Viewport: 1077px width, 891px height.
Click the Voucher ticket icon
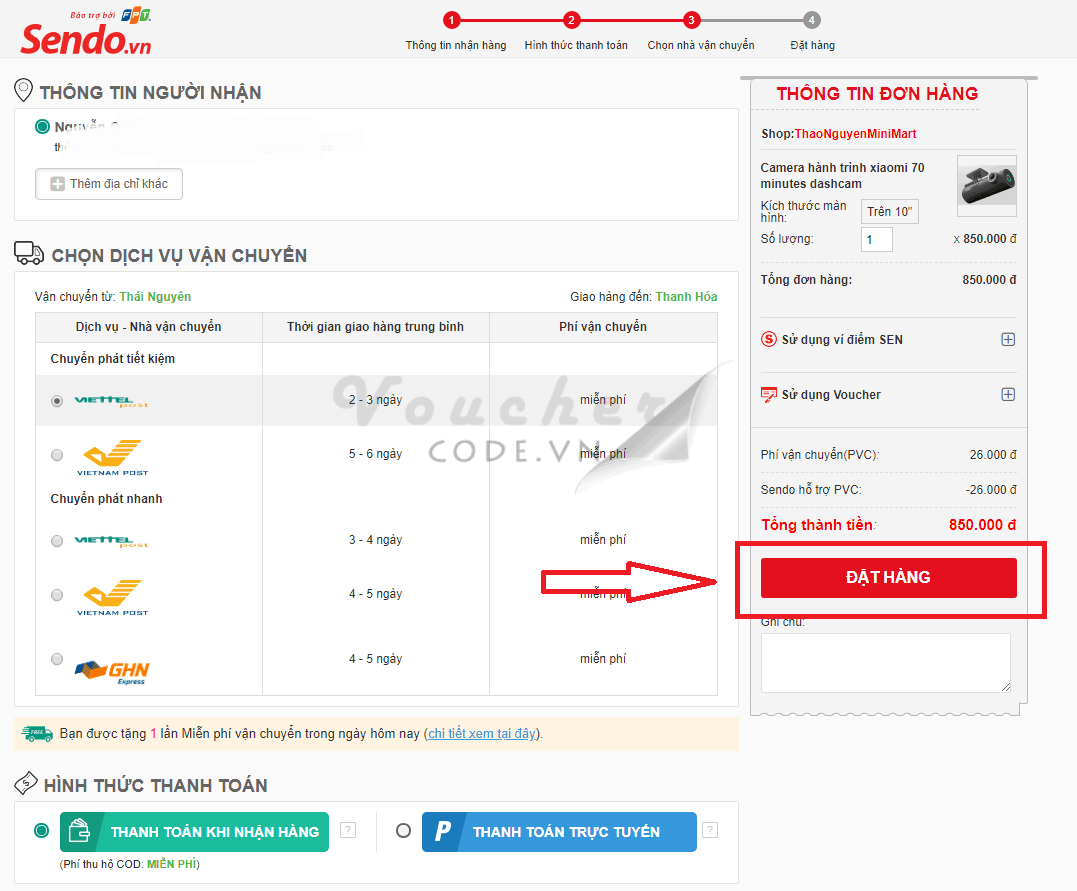[769, 394]
